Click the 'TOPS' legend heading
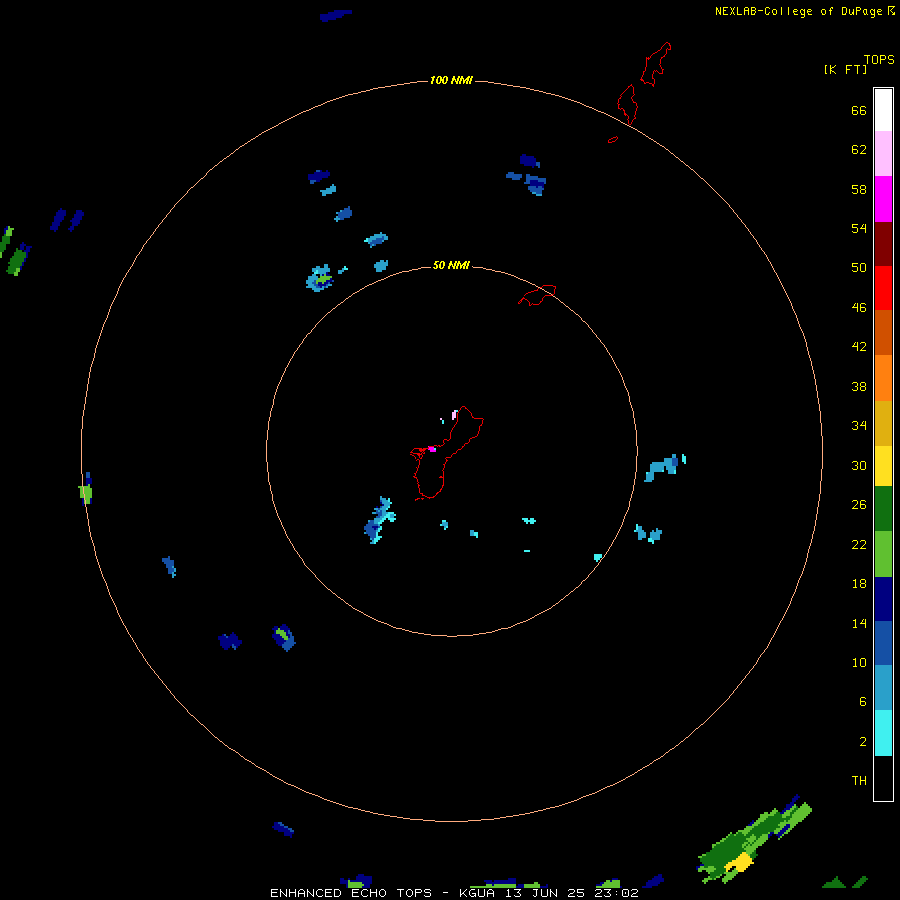 (x=879, y=59)
